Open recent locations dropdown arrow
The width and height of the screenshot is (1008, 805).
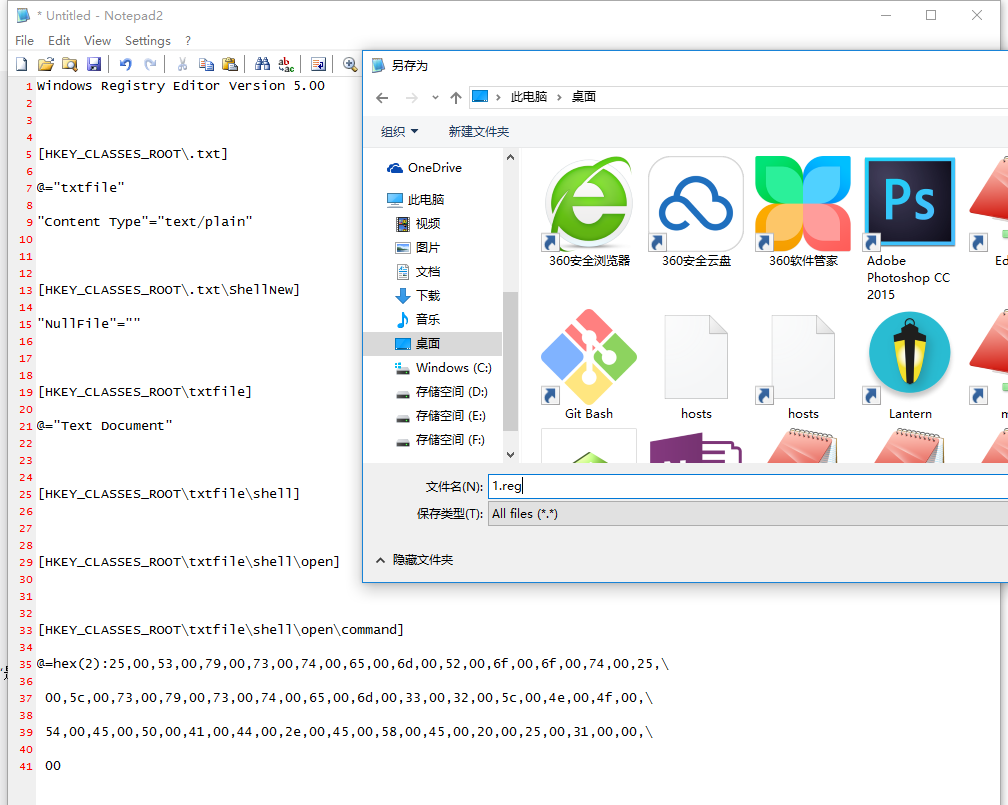click(x=435, y=97)
